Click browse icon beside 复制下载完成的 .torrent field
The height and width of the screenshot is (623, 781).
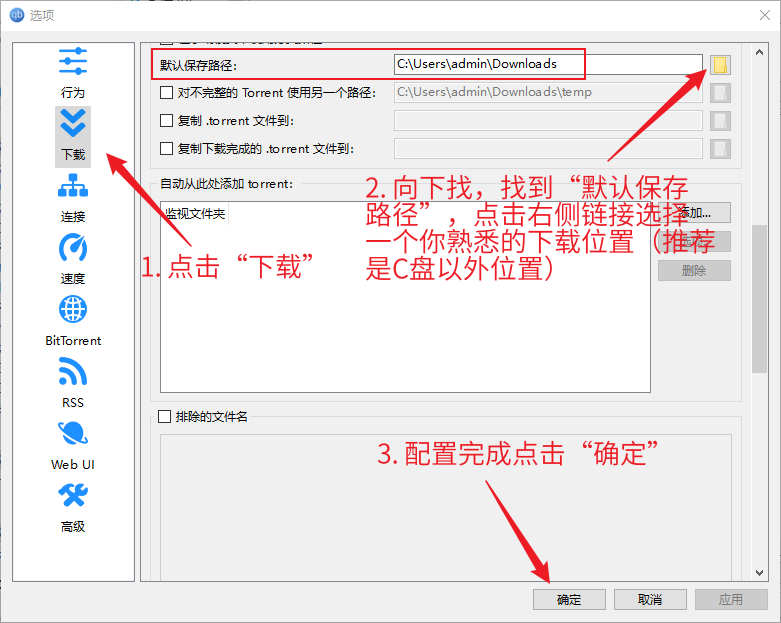pyautogui.click(x=720, y=149)
